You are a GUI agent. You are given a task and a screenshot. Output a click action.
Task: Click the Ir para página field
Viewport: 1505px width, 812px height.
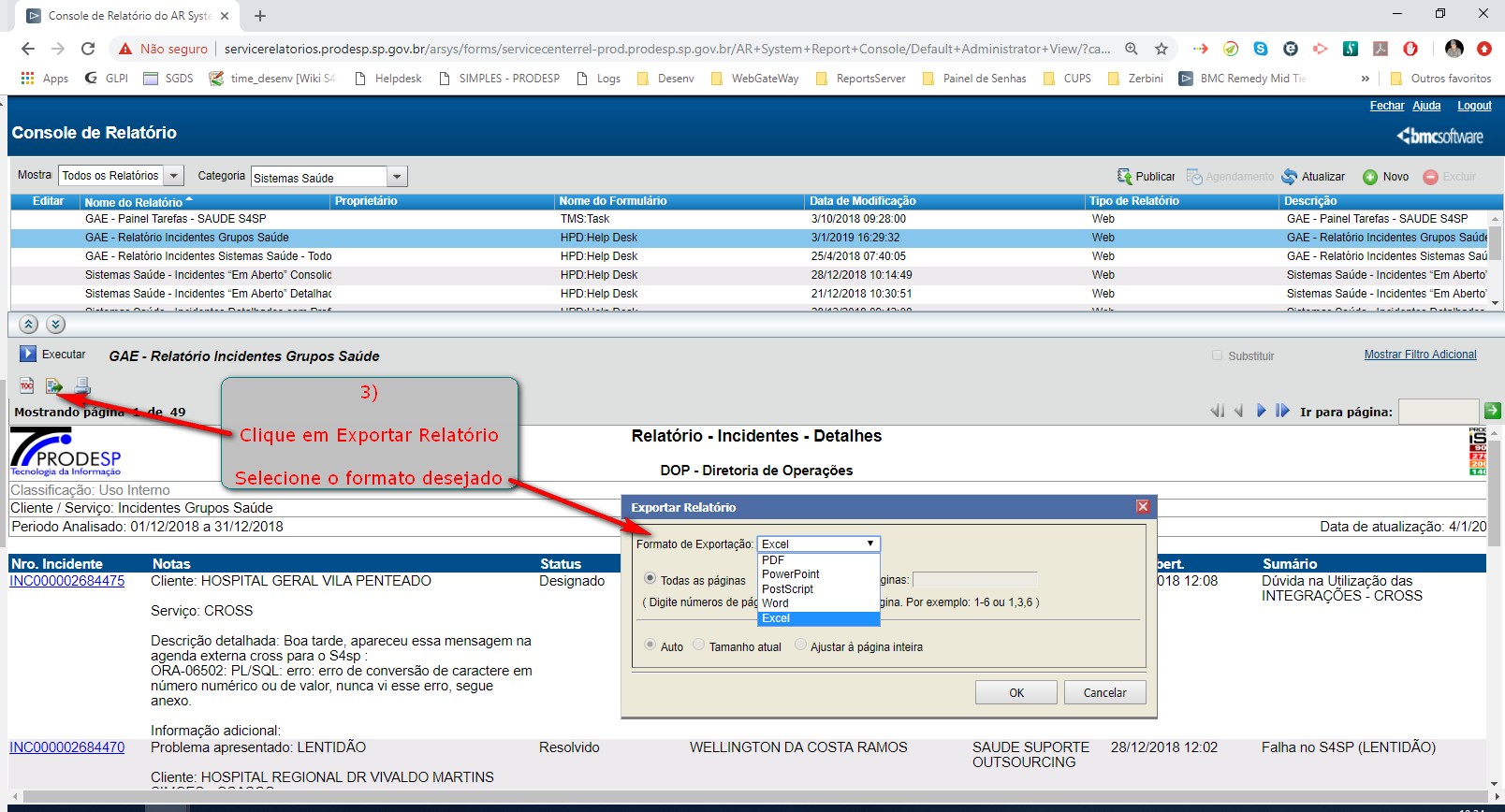point(1439,412)
